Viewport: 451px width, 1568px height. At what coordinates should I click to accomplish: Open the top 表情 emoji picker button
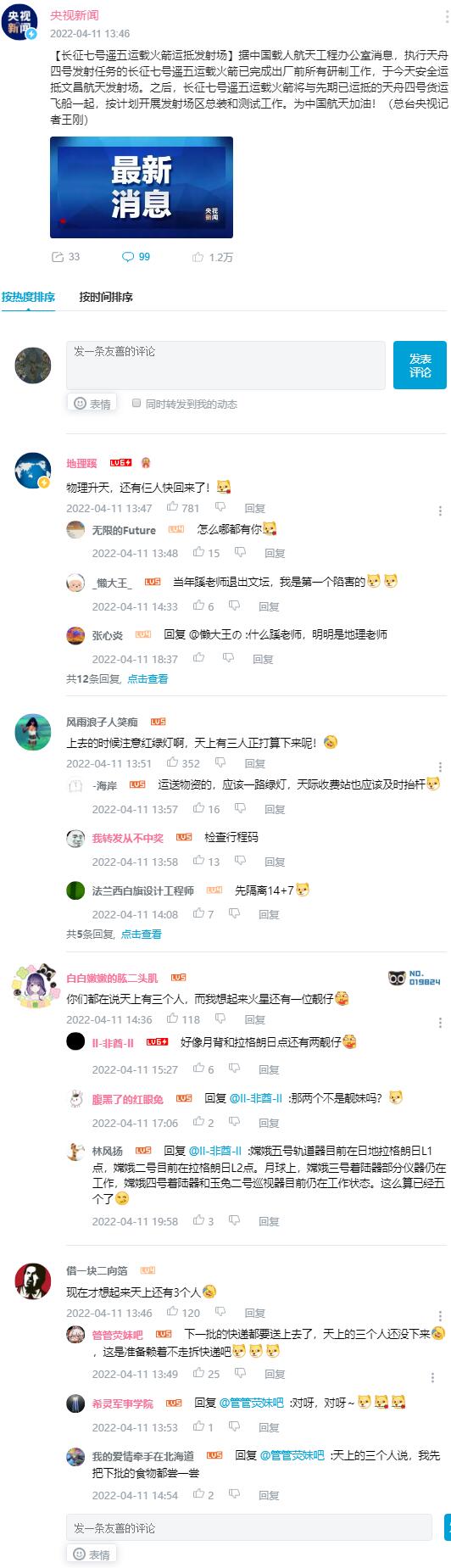pyautogui.click(x=92, y=404)
